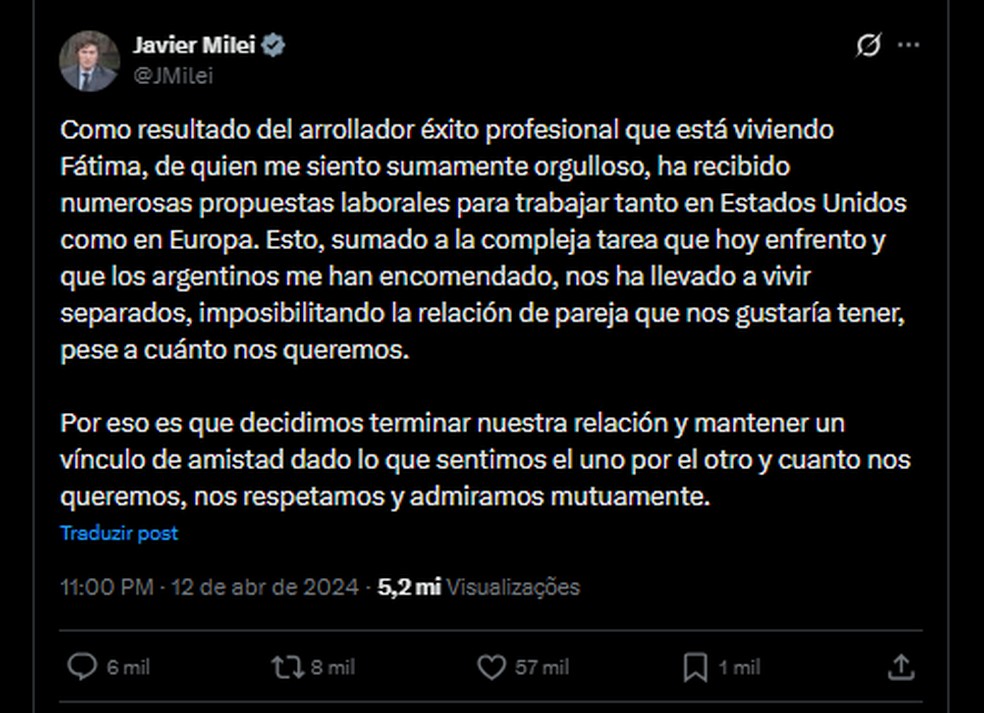Open repost options from the retweet icon
The height and width of the screenshot is (713, 984).
click(287, 666)
